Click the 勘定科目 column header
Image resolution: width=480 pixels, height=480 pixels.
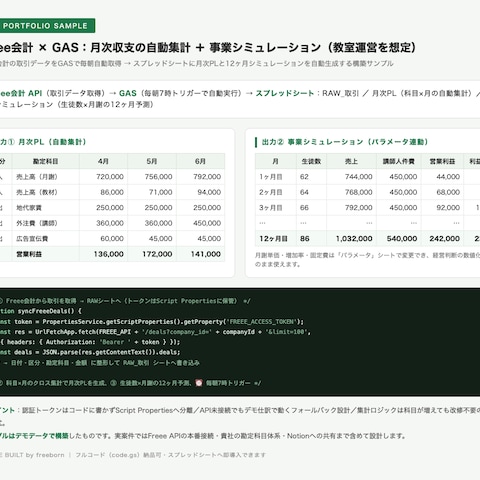(46, 161)
